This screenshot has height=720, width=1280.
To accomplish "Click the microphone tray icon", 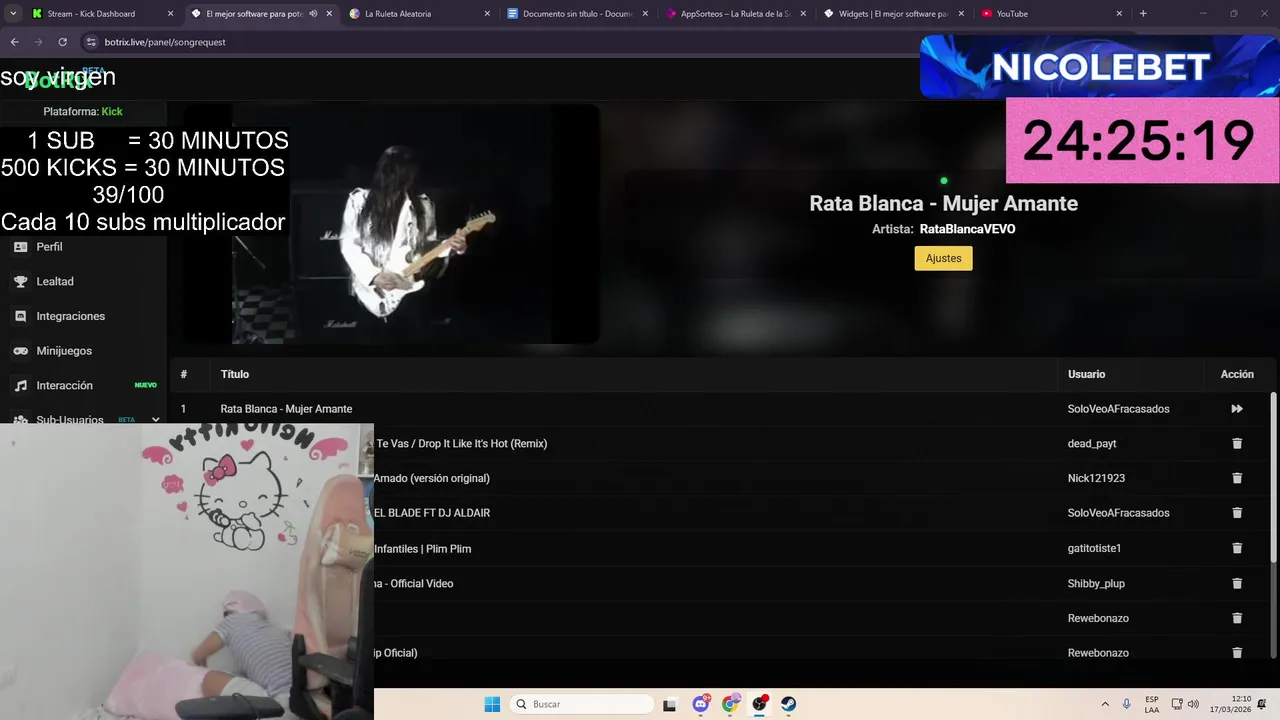I will pyautogui.click(x=1127, y=704).
